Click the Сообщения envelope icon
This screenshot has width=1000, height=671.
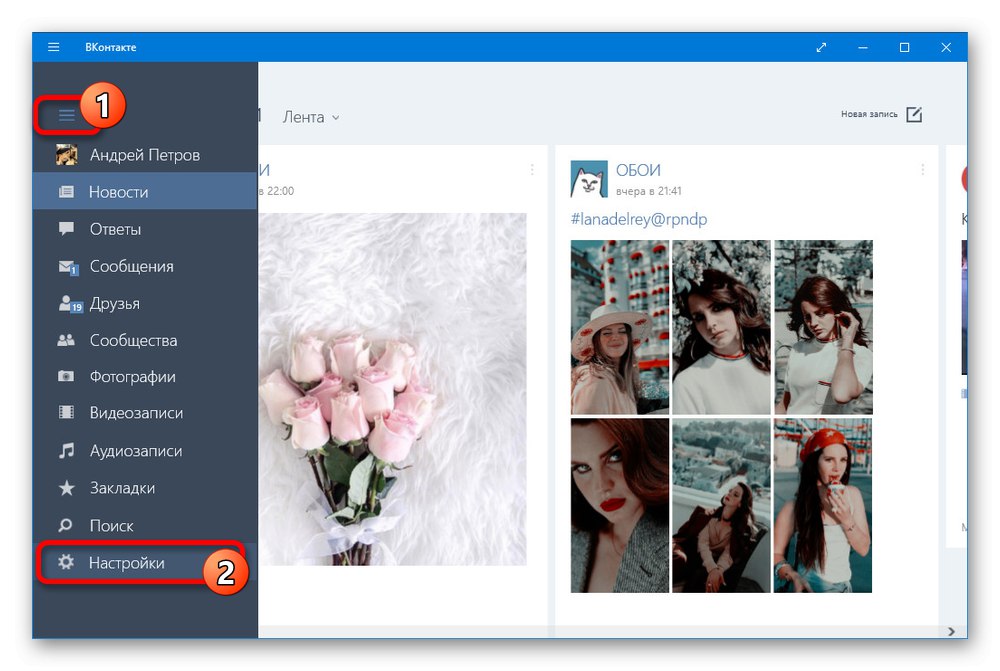[x=68, y=267]
